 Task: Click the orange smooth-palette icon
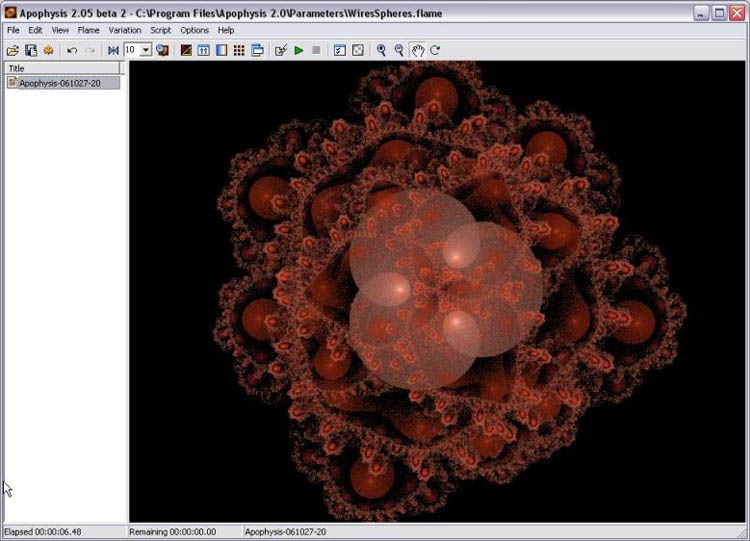pyautogui.click(x=48, y=50)
